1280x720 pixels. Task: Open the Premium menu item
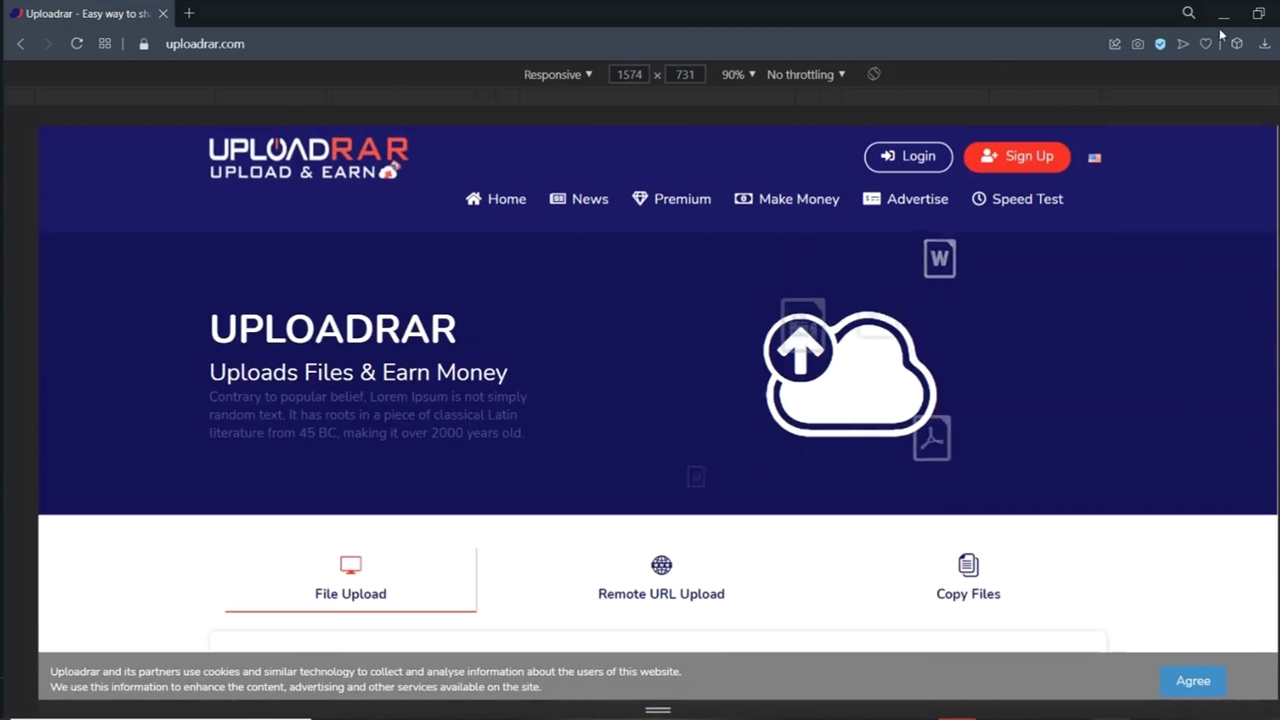(x=672, y=199)
